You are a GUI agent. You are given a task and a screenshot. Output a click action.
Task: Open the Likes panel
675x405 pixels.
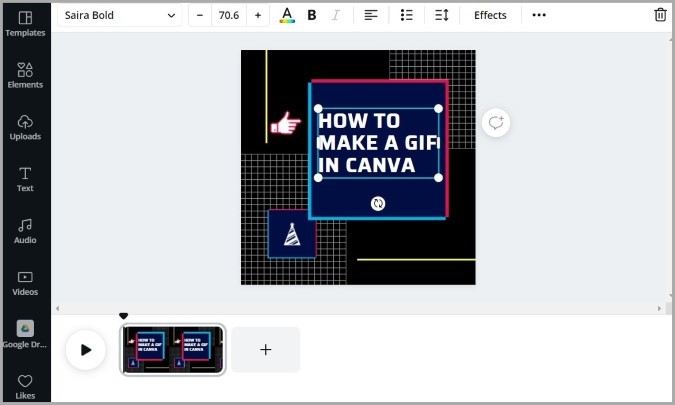point(25,386)
